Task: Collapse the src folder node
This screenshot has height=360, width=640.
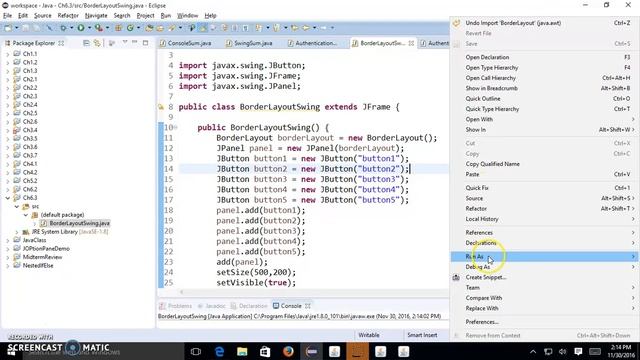Action: point(17,207)
